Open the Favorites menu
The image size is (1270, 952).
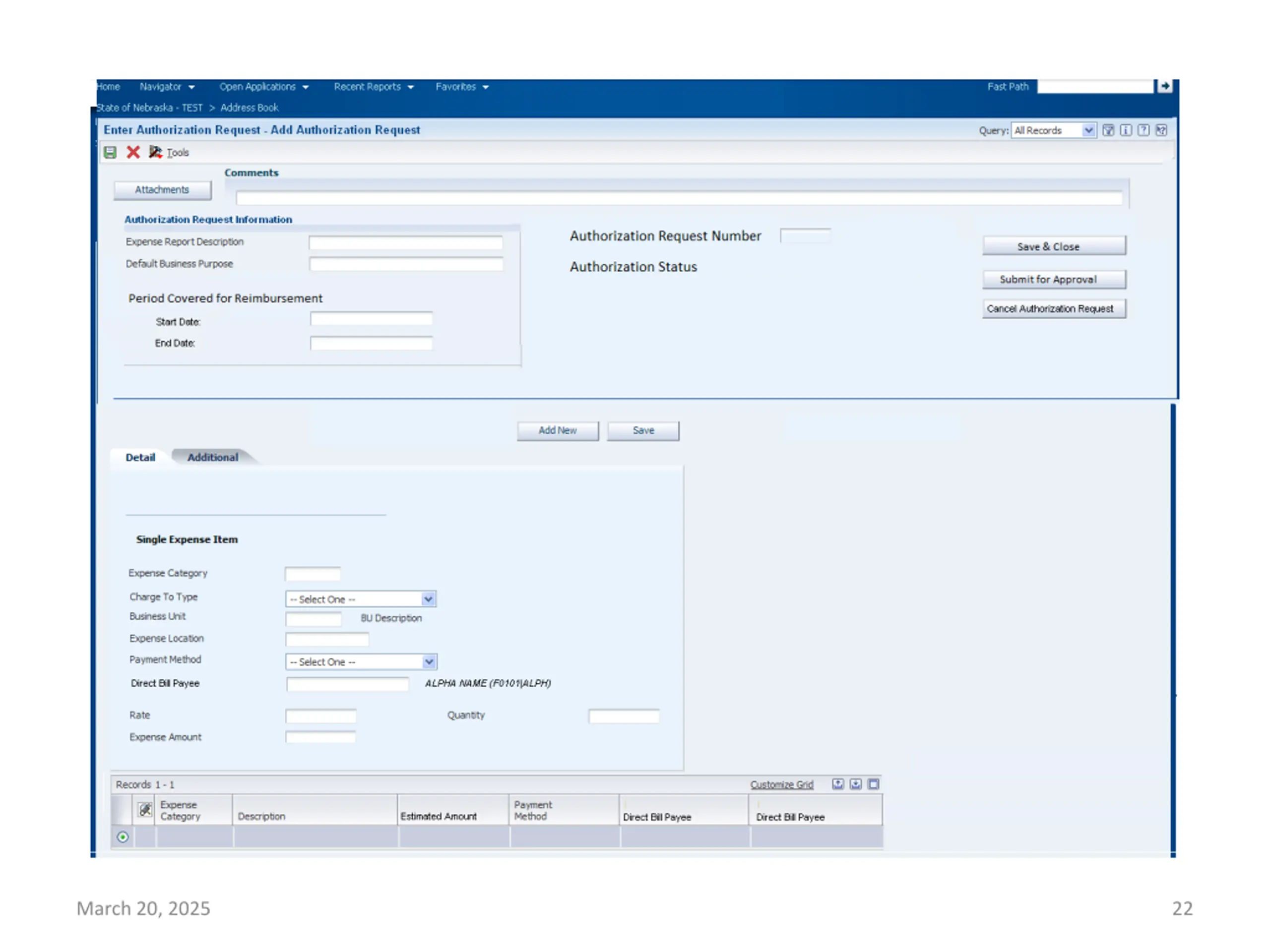(462, 87)
